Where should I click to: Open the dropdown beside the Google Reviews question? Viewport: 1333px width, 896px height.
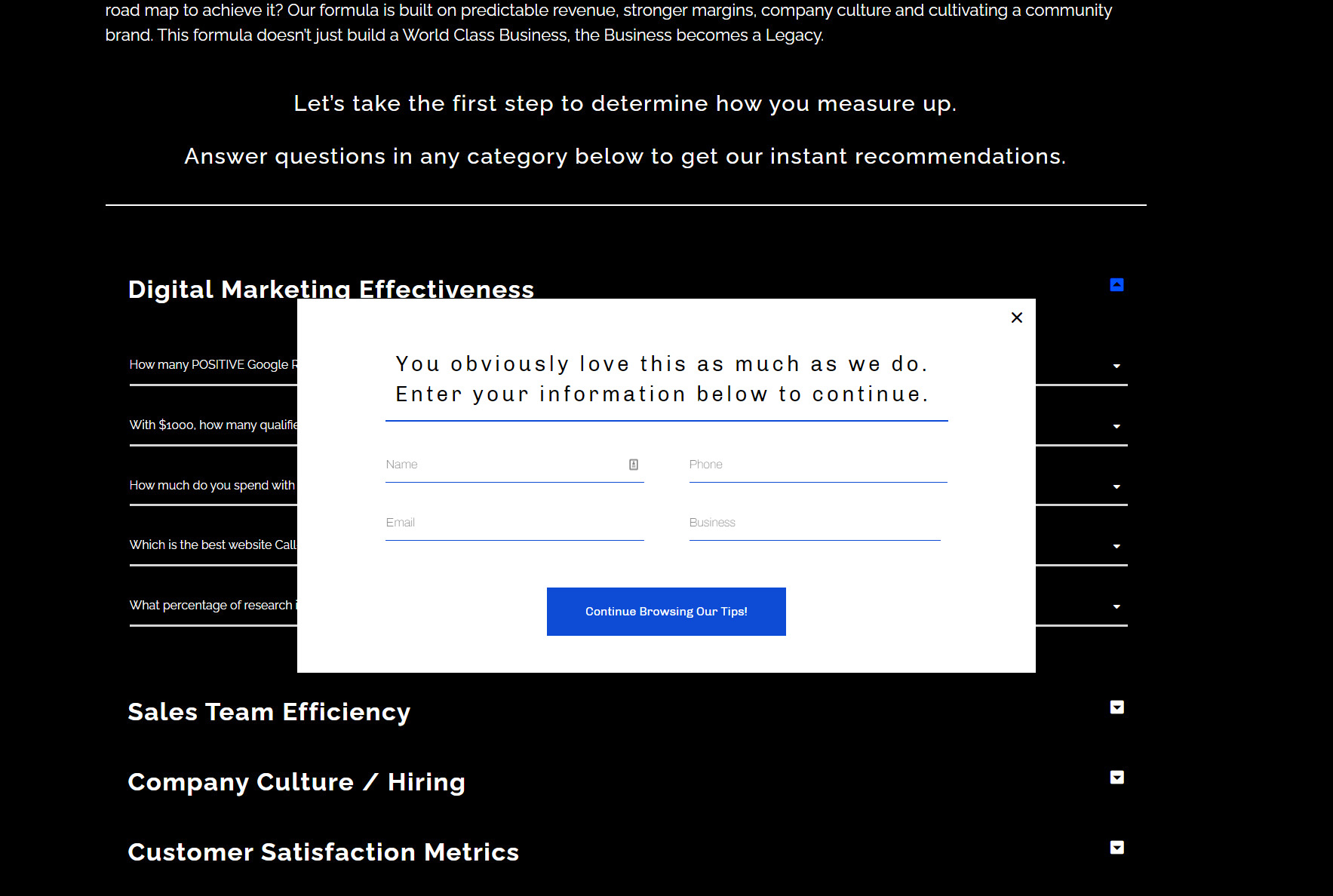click(x=1116, y=367)
